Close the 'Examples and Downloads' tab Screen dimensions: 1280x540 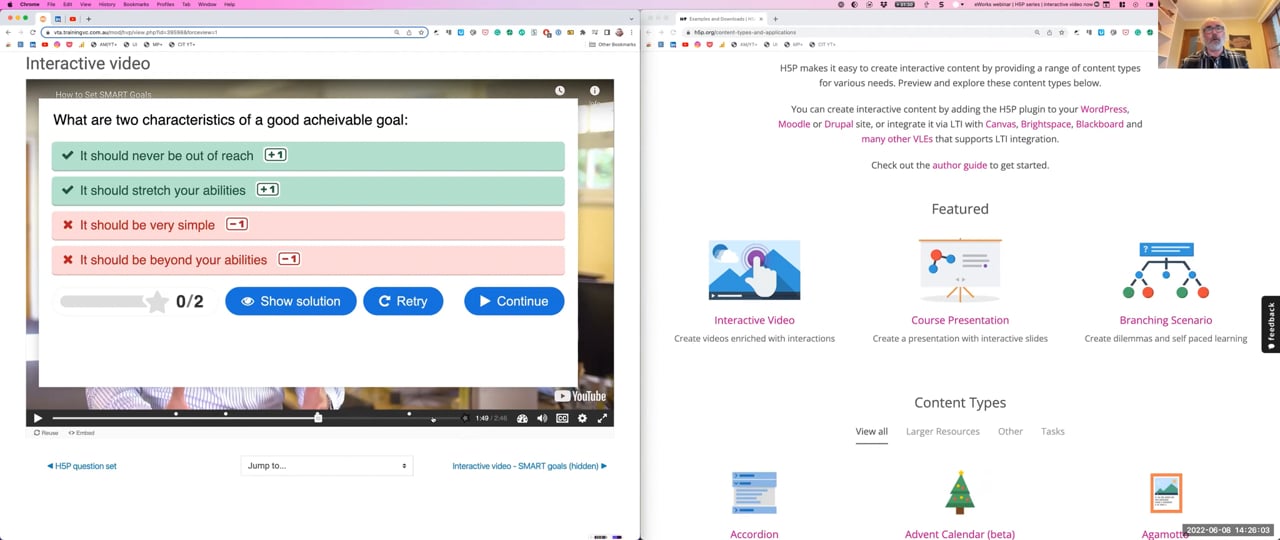click(x=761, y=19)
